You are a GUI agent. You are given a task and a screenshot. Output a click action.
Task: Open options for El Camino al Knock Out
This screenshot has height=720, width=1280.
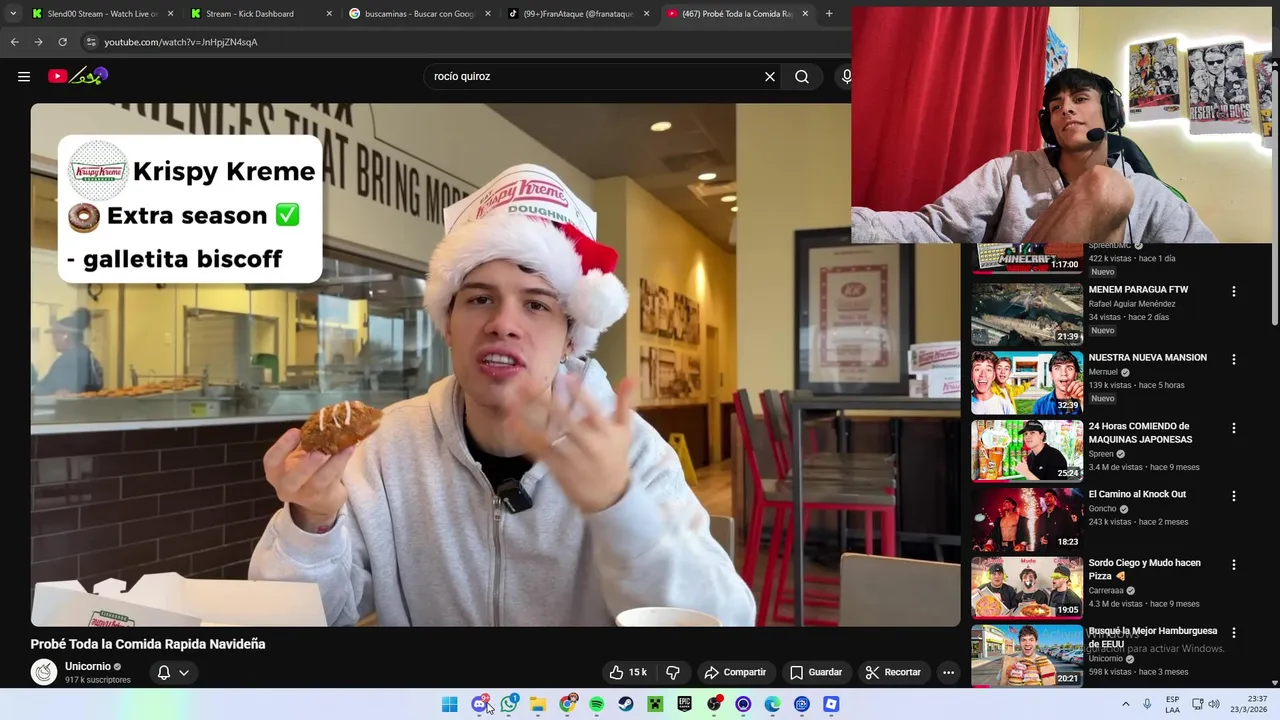[x=1233, y=496]
